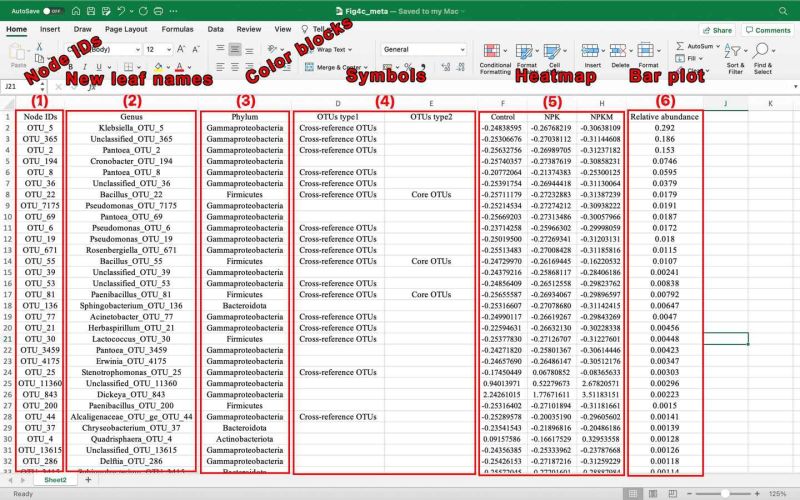The height and width of the screenshot is (500, 800).
Task: Expand the Fill dropdown in editing group
Action: 701,58
